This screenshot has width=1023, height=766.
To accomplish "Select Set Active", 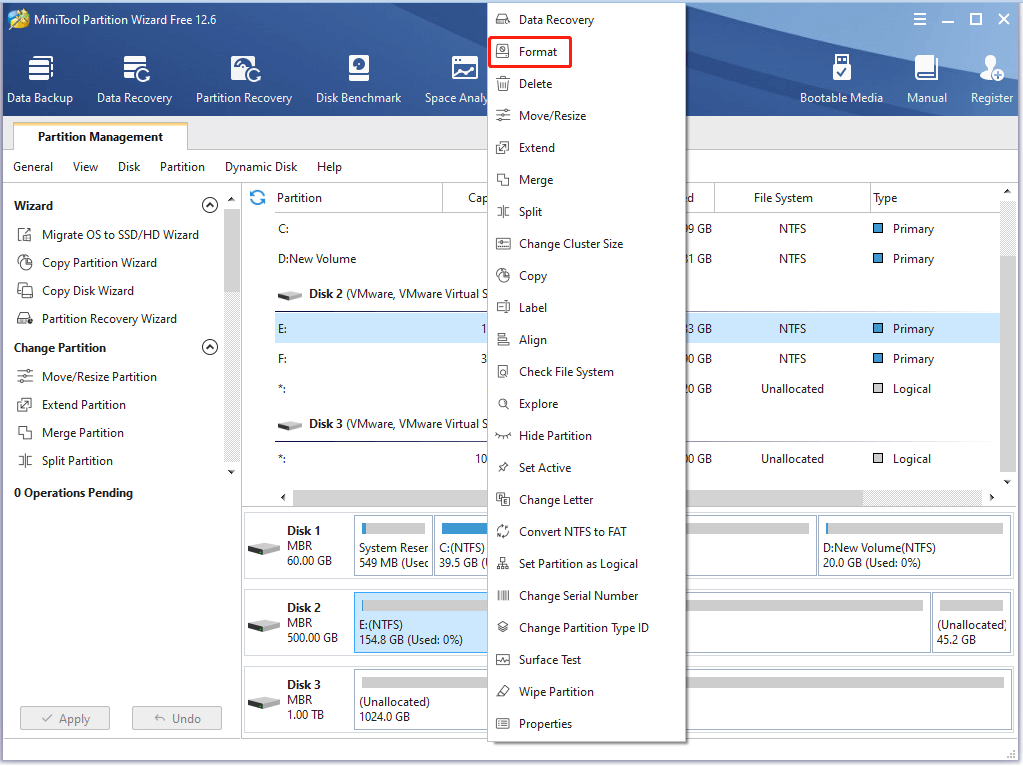I will [x=587, y=467].
